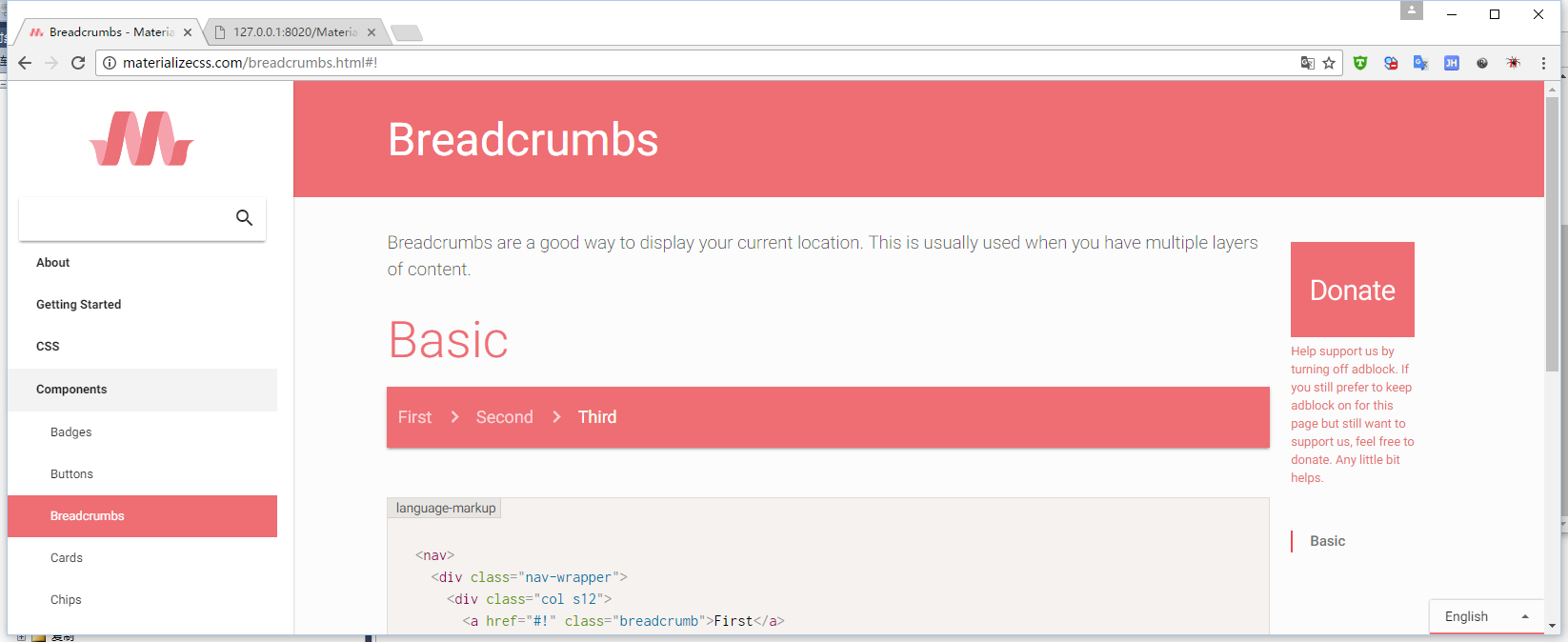Reload the page with refresh icon
This screenshot has height=642, width=1568.
tap(78, 63)
